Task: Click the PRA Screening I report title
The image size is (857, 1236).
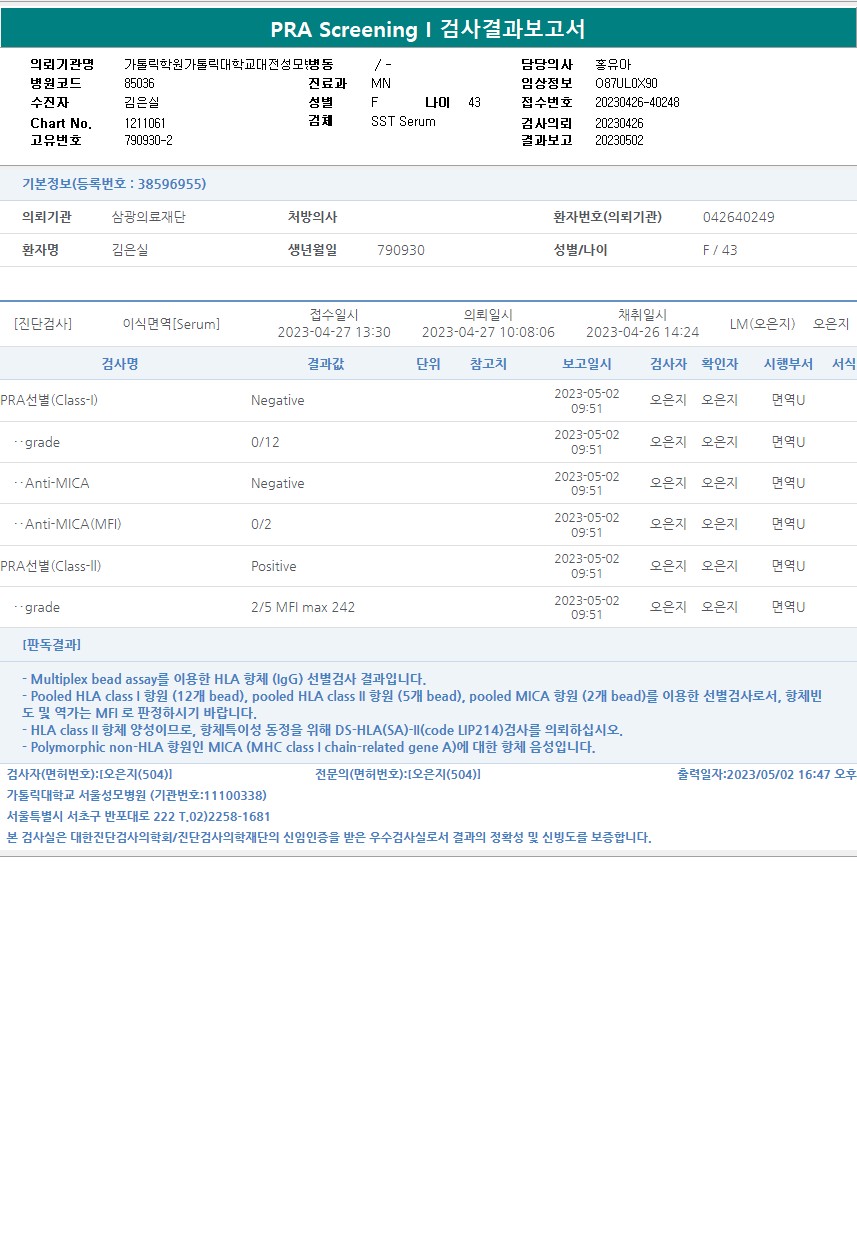Action: coord(428,29)
